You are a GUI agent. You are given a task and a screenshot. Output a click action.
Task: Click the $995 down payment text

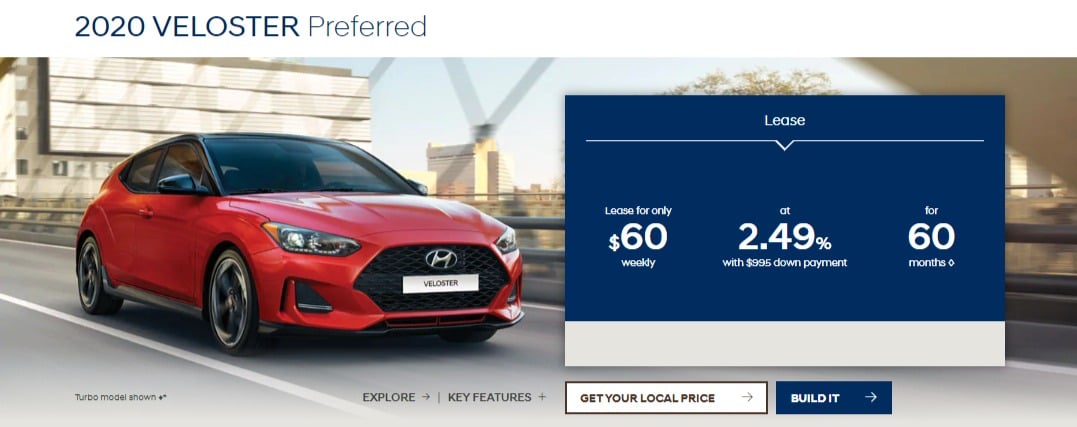click(x=784, y=263)
